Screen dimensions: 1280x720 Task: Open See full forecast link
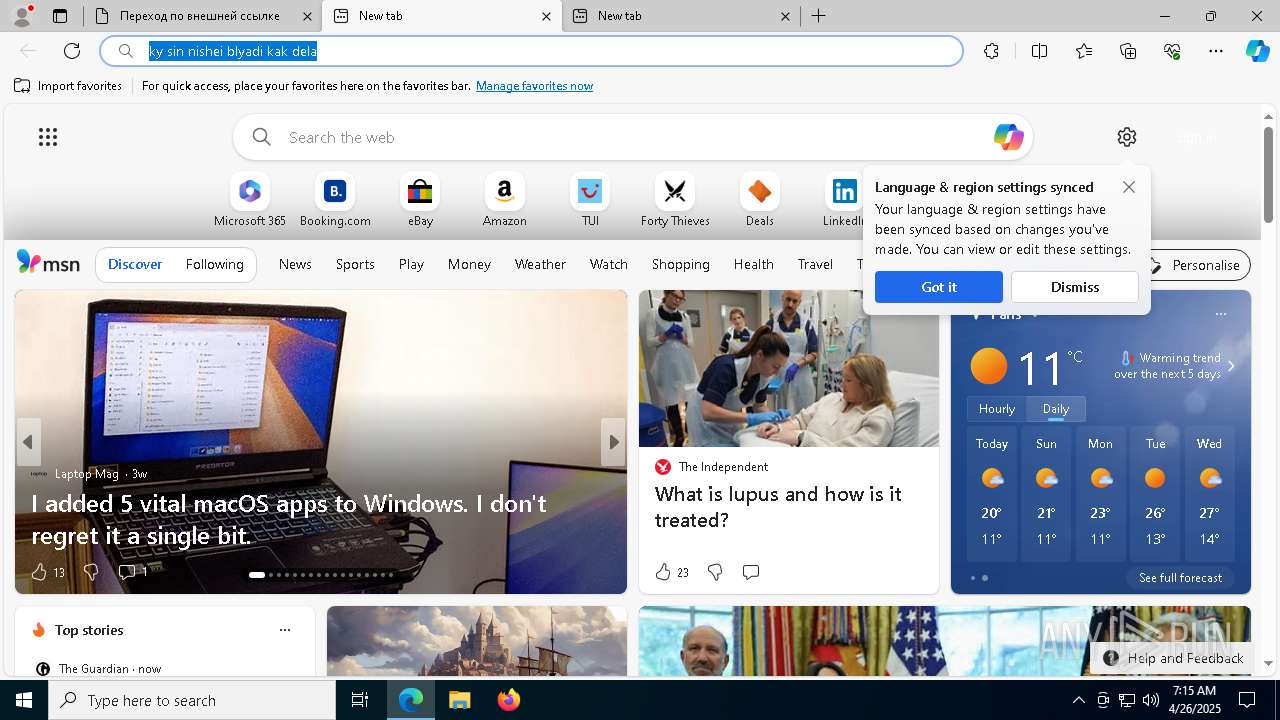(x=1180, y=578)
